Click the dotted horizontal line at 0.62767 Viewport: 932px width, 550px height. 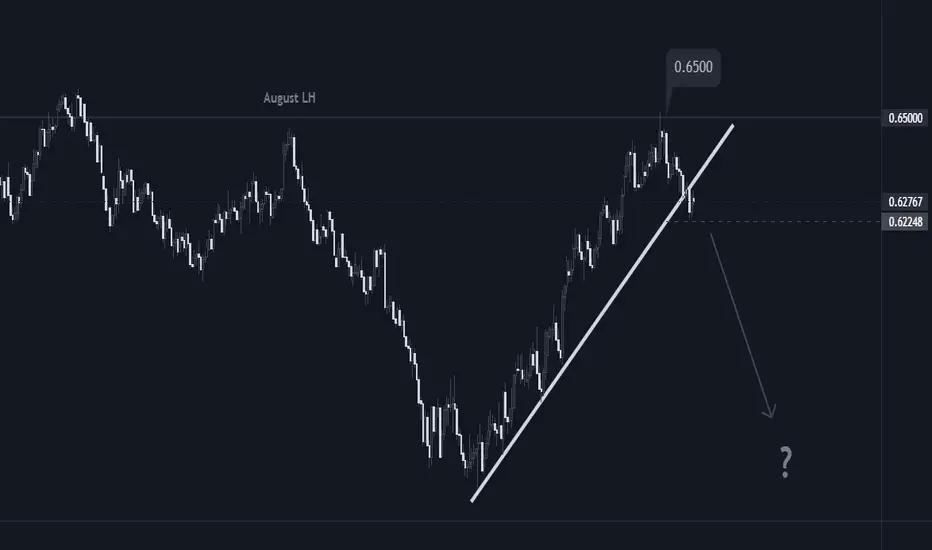(x=440, y=202)
